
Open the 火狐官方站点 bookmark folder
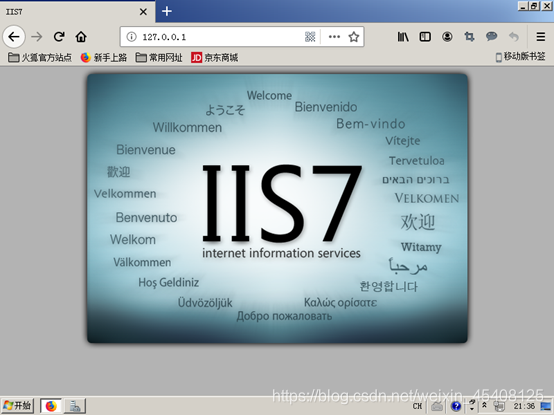[x=40, y=57]
